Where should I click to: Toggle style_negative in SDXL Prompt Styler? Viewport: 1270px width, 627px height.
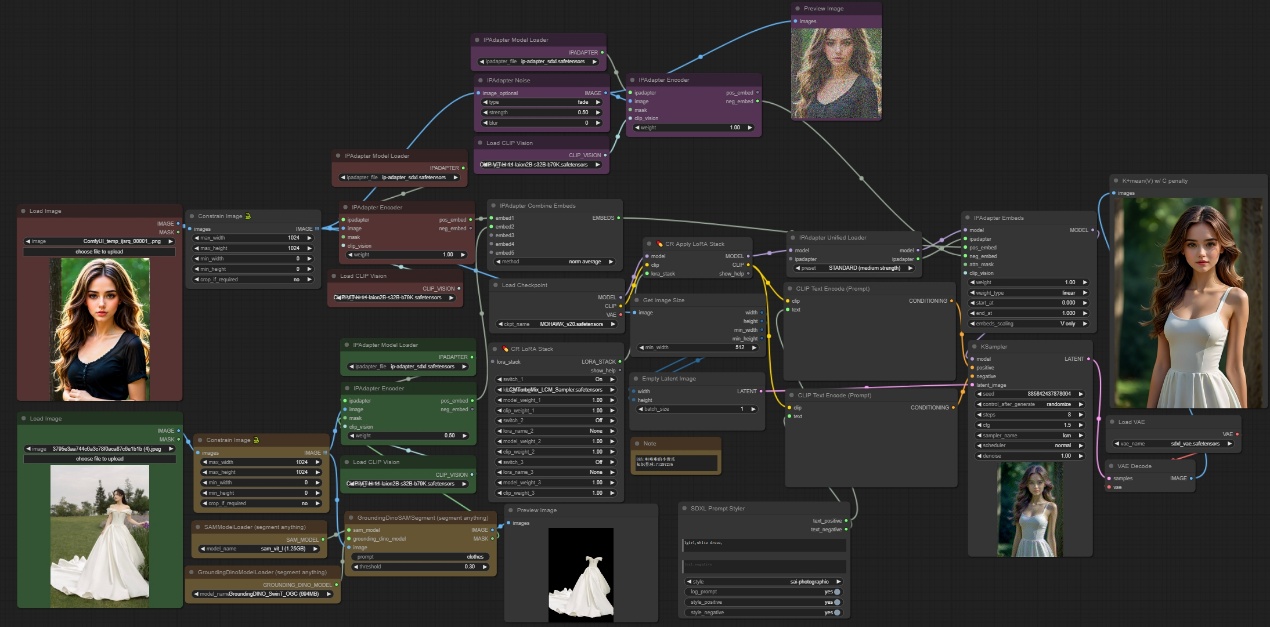pyautogui.click(x=836, y=612)
